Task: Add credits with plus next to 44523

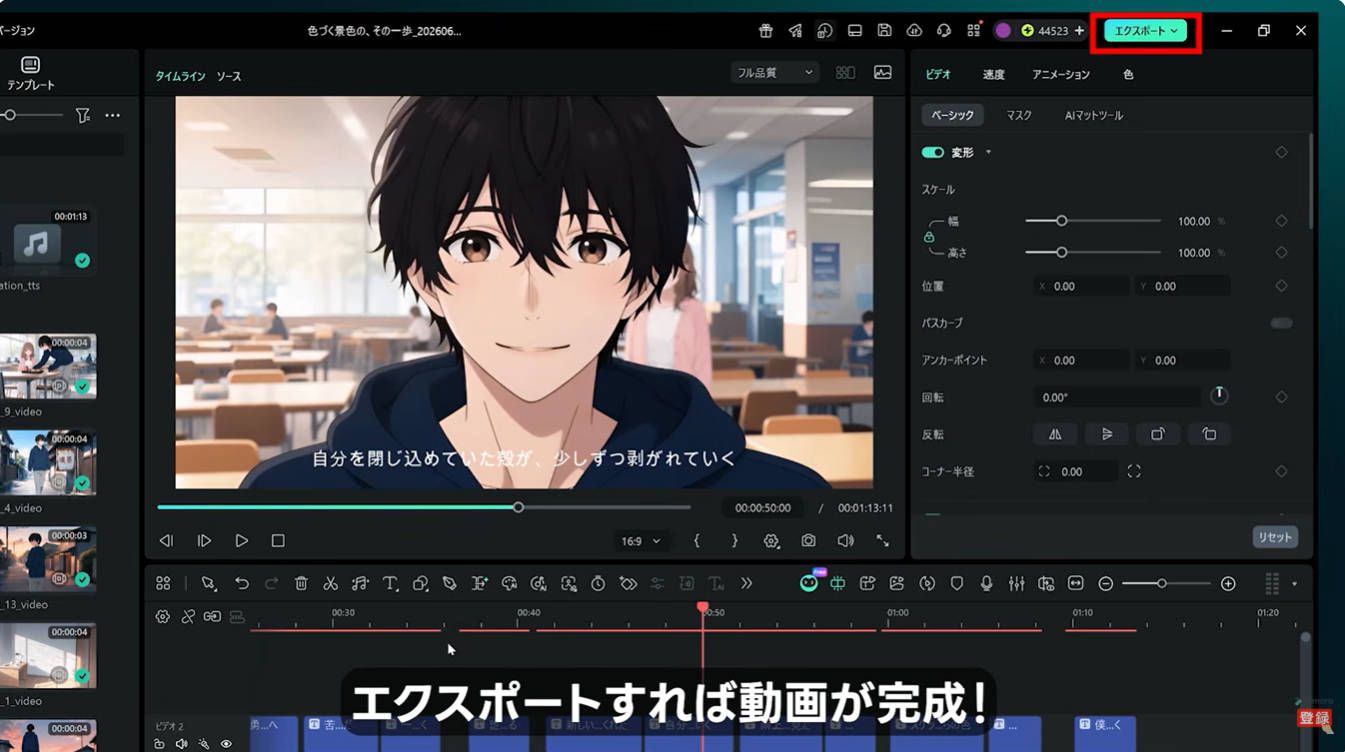Action: (1079, 31)
